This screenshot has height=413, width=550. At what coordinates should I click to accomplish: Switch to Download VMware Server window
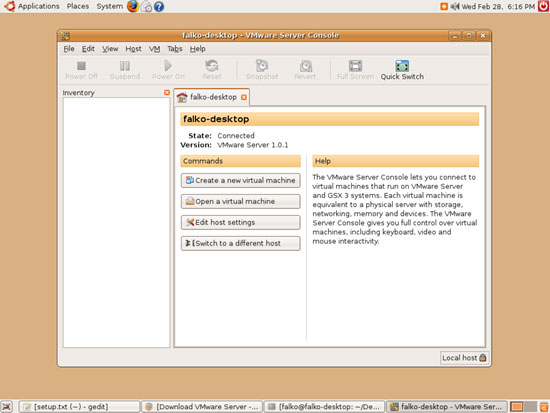point(202,407)
